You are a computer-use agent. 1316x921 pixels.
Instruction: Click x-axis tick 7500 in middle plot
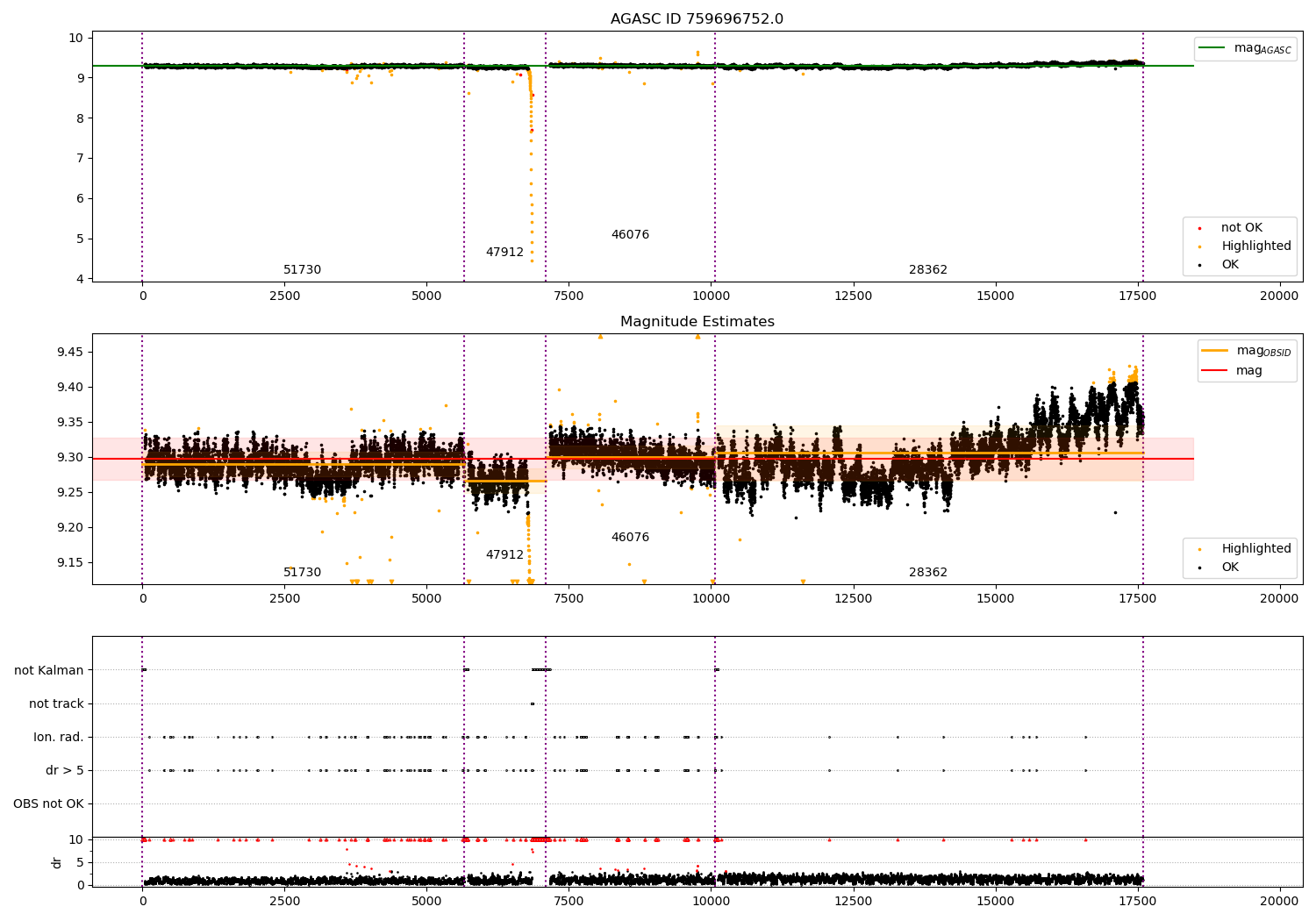569,599
